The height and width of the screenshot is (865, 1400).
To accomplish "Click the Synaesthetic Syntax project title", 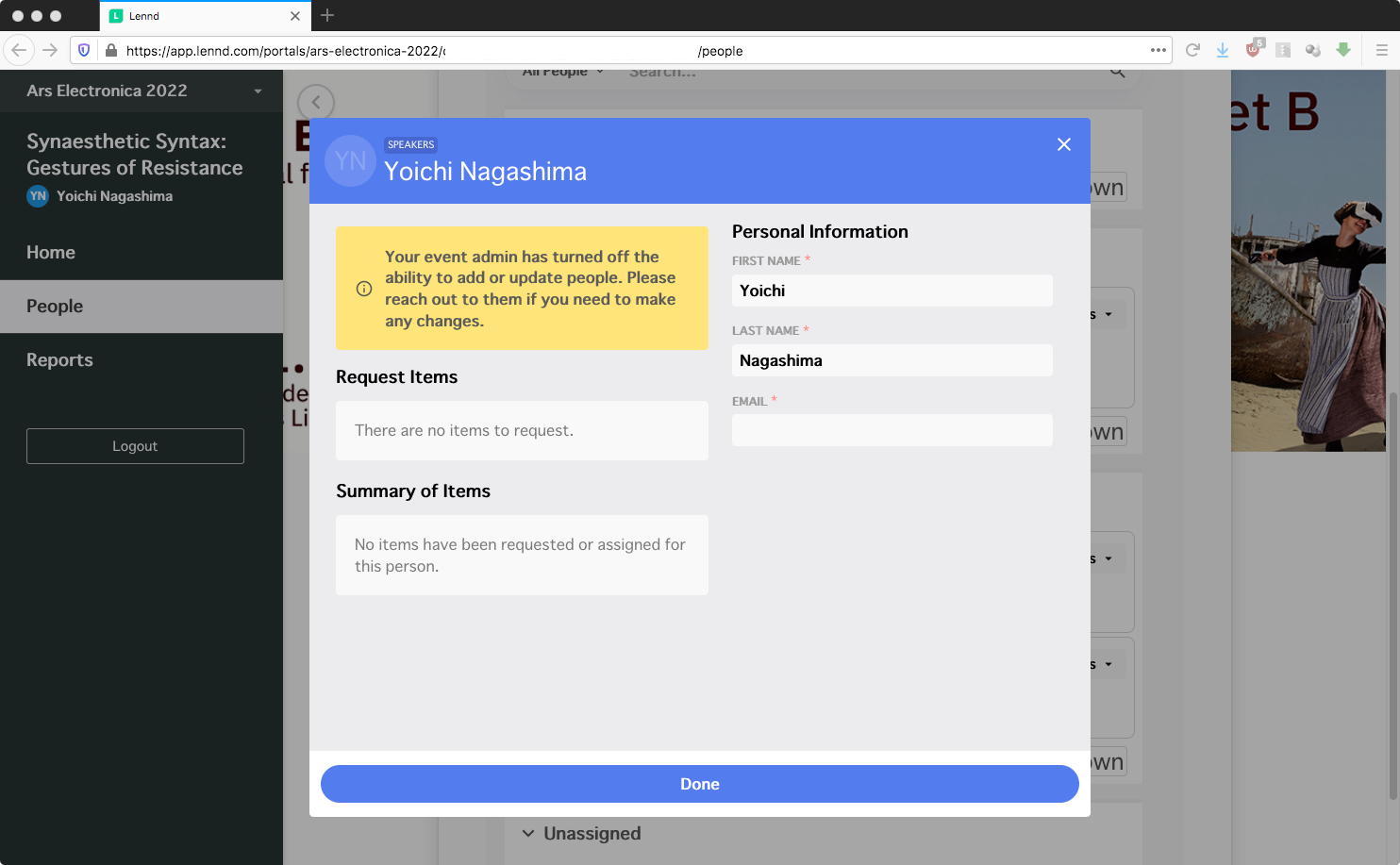I will pyautogui.click(x=135, y=155).
